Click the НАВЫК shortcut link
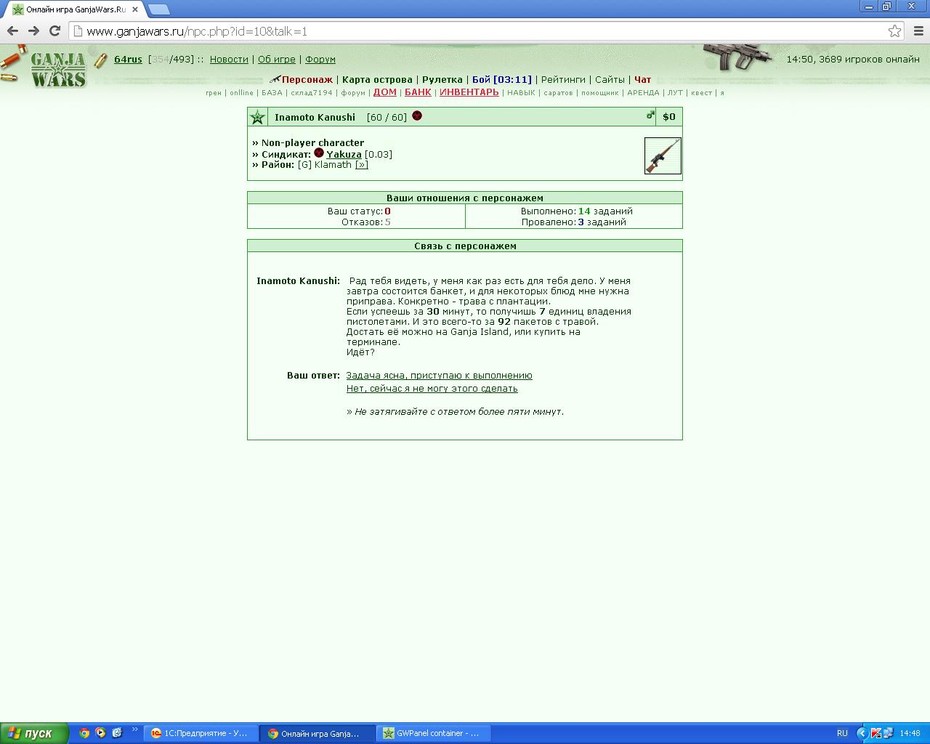 click(521, 93)
